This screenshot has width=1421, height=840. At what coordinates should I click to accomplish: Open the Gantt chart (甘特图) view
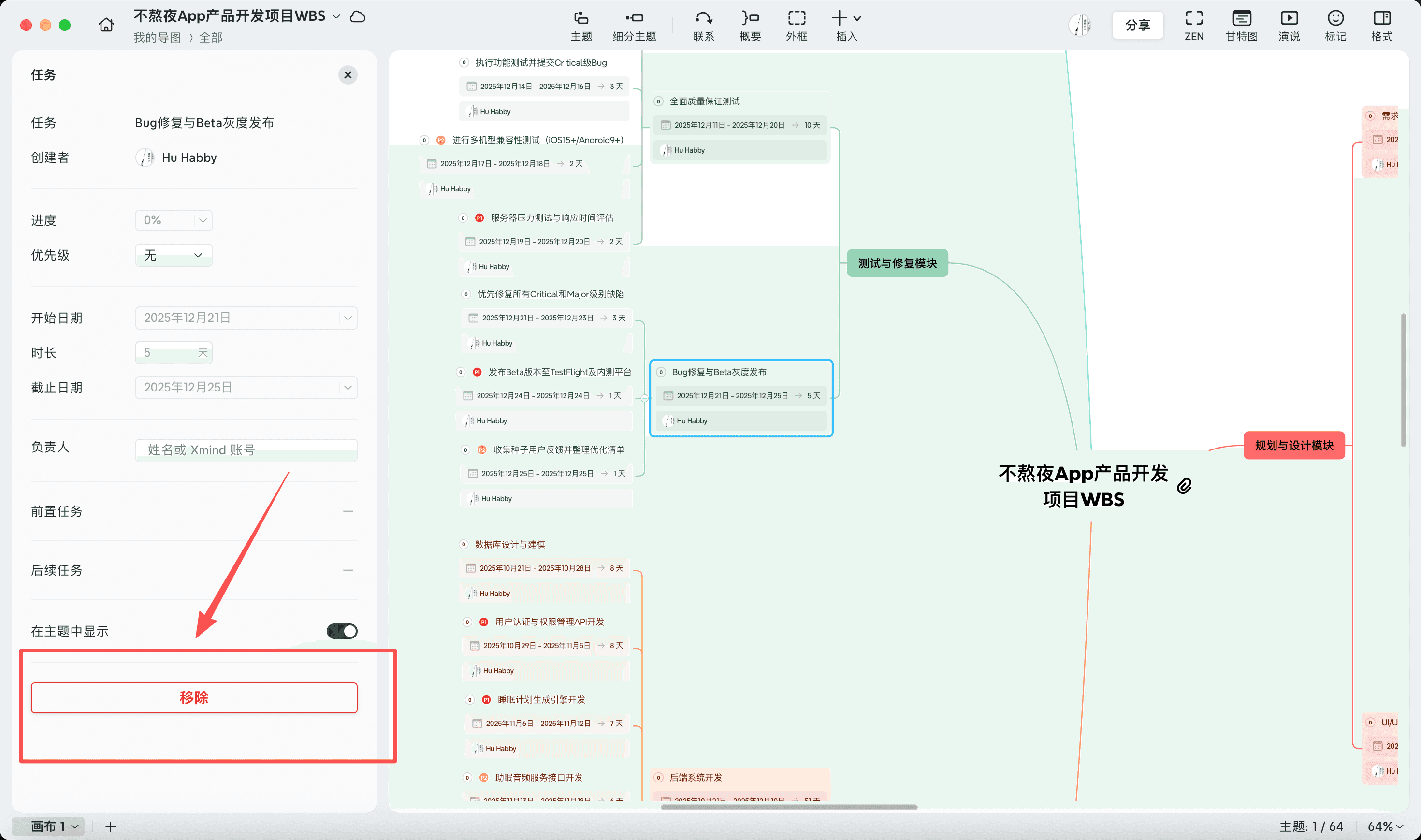(1241, 26)
